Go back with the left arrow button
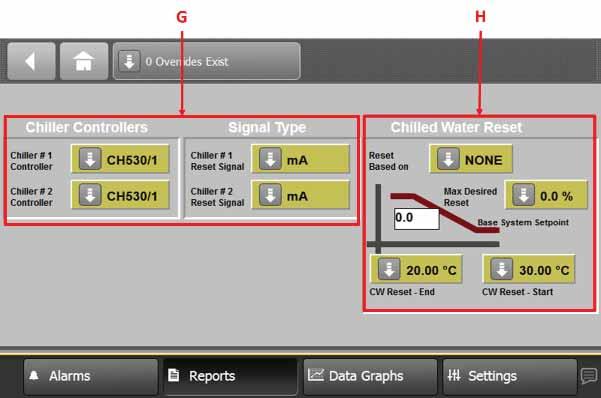This screenshot has width=601, height=398. click(31, 61)
